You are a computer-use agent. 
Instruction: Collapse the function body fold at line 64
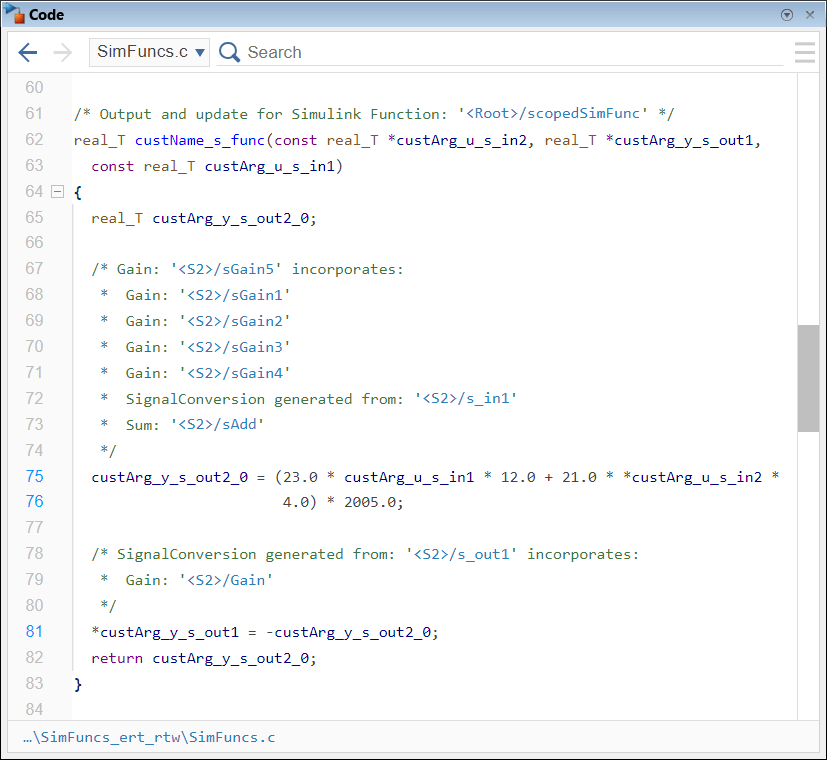(x=57, y=191)
